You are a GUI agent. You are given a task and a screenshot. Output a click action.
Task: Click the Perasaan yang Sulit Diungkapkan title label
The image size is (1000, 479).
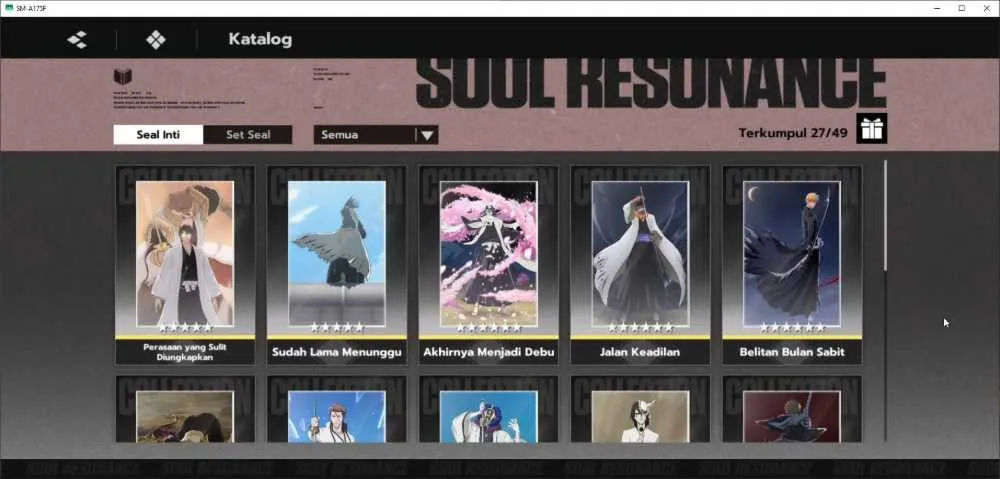tap(185, 352)
